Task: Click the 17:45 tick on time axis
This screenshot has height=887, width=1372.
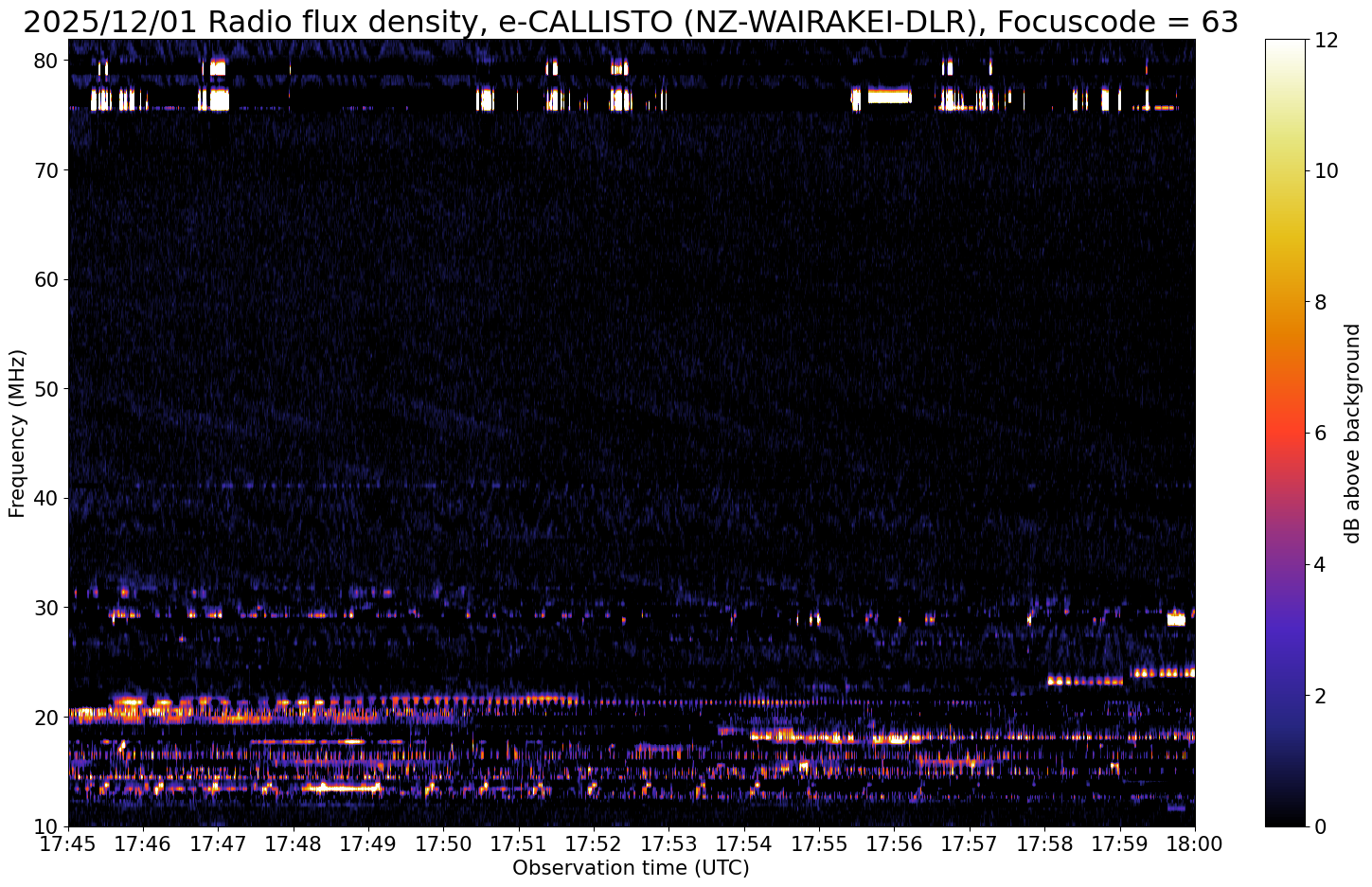Action: click(68, 843)
